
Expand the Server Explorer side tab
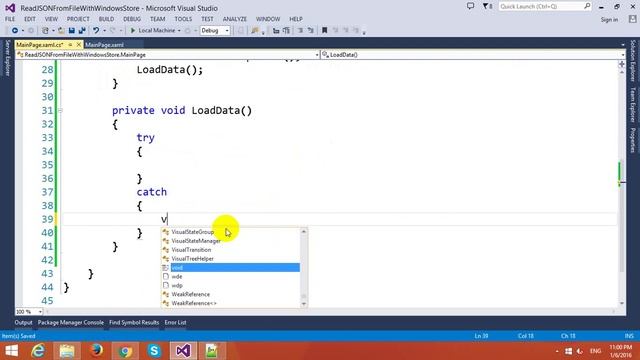(x=7, y=58)
